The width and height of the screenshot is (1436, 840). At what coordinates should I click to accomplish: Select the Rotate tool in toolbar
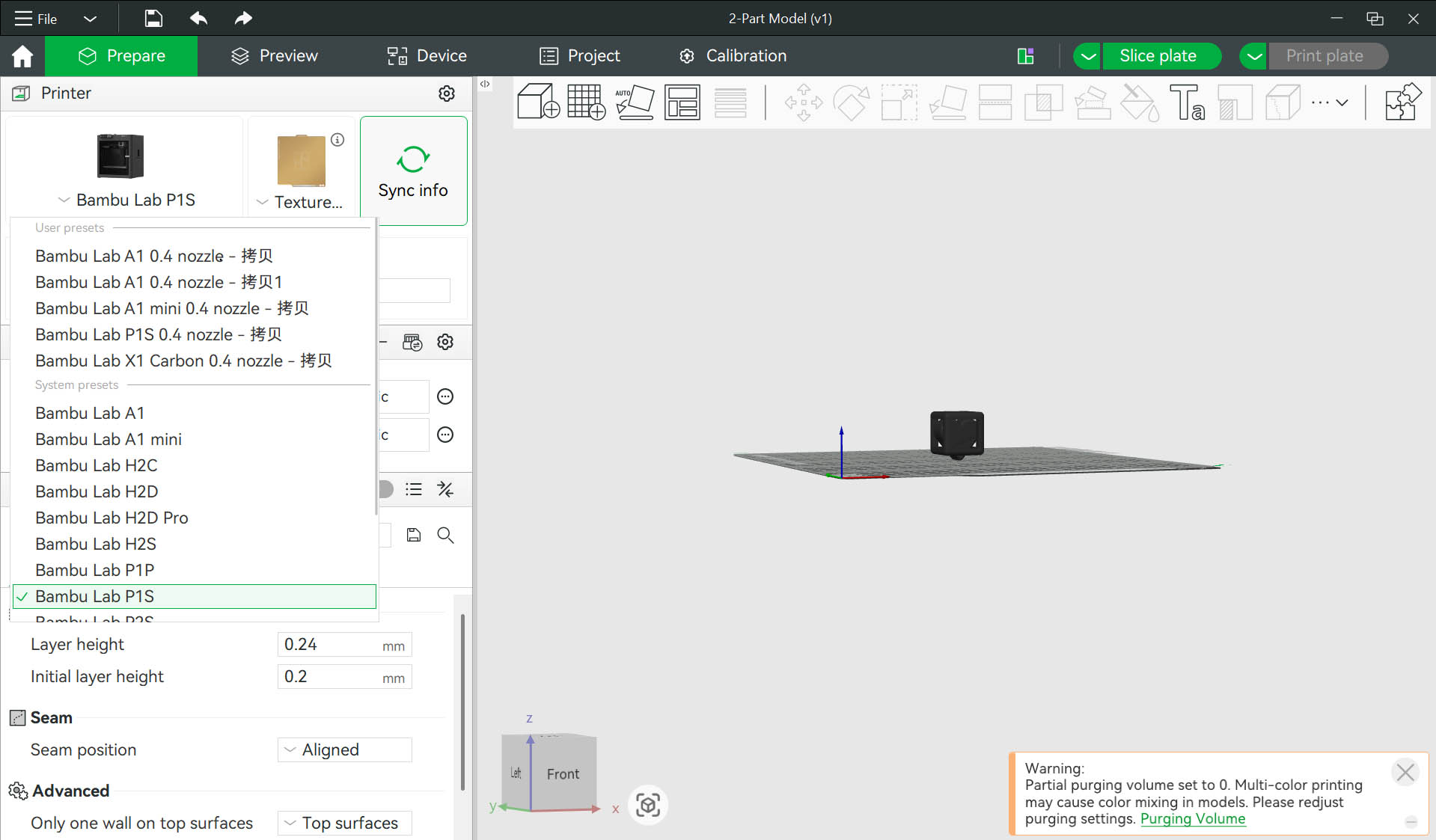(851, 102)
